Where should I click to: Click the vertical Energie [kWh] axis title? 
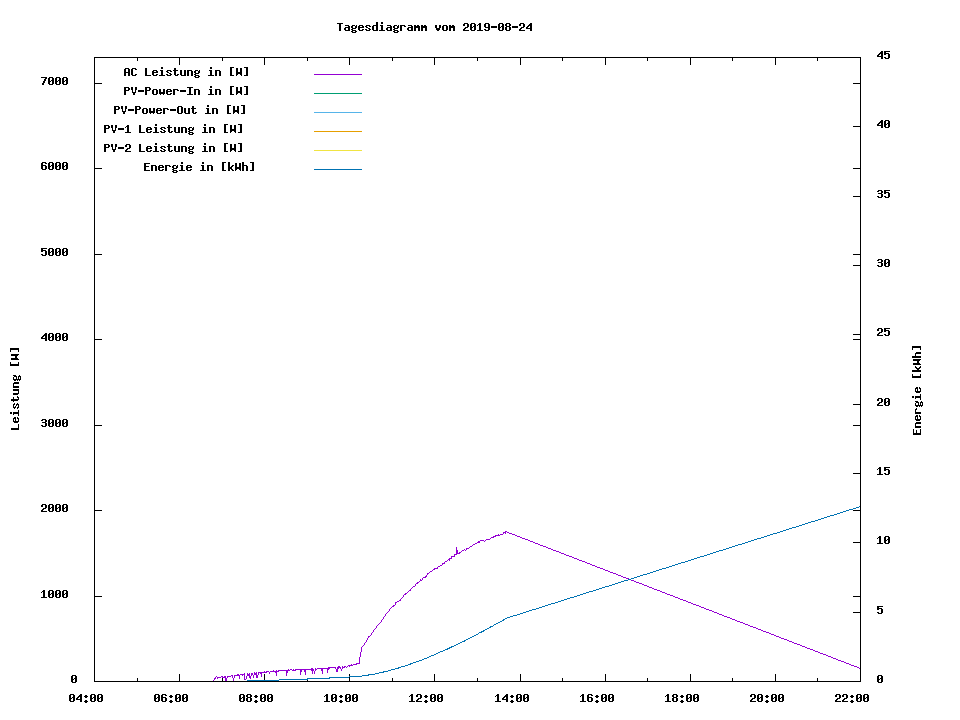(918, 390)
